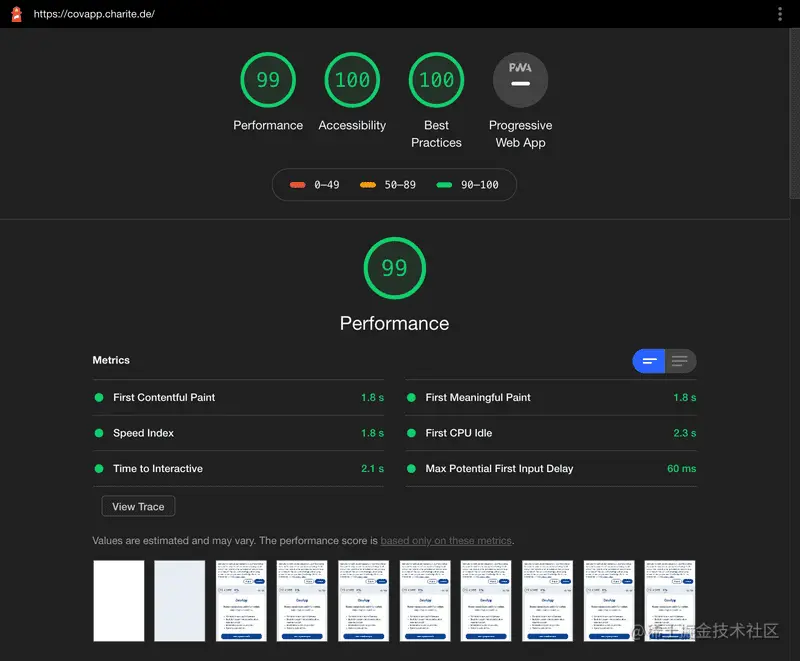
Task: Click the Accessibility score gauge
Action: pyautogui.click(x=352, y=80)
